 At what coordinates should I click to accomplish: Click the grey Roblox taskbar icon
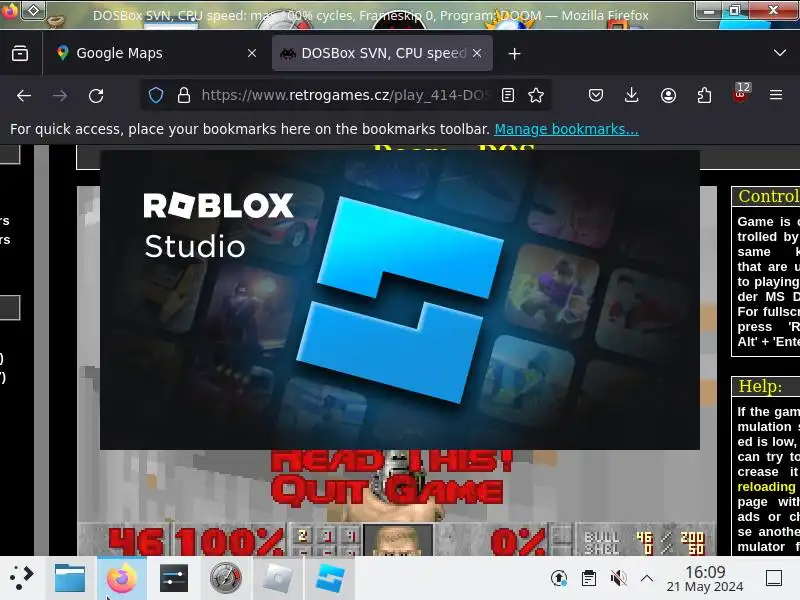277,578
